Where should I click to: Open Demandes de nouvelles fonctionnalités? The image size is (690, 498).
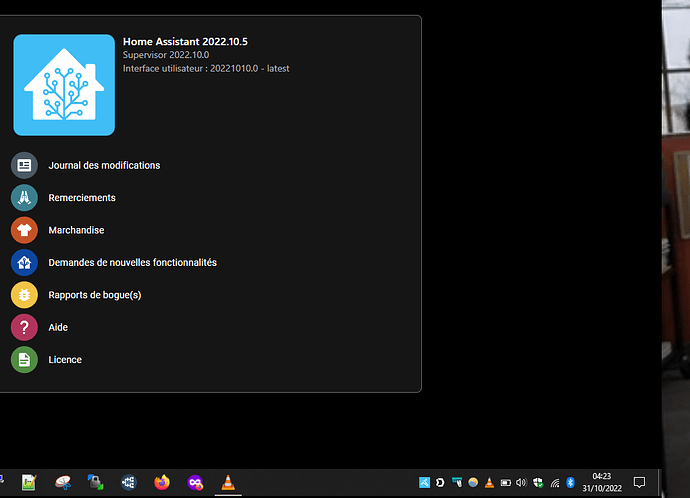(132, 263)
